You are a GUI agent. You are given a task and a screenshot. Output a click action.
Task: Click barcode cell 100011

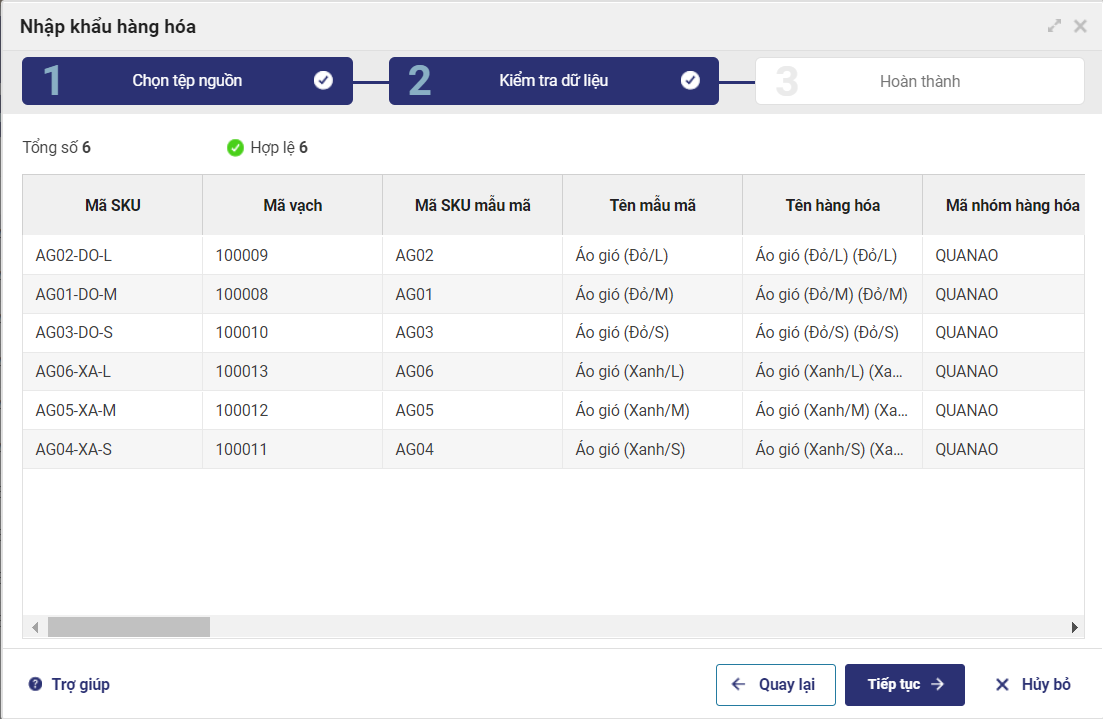(x=293, y=449)
